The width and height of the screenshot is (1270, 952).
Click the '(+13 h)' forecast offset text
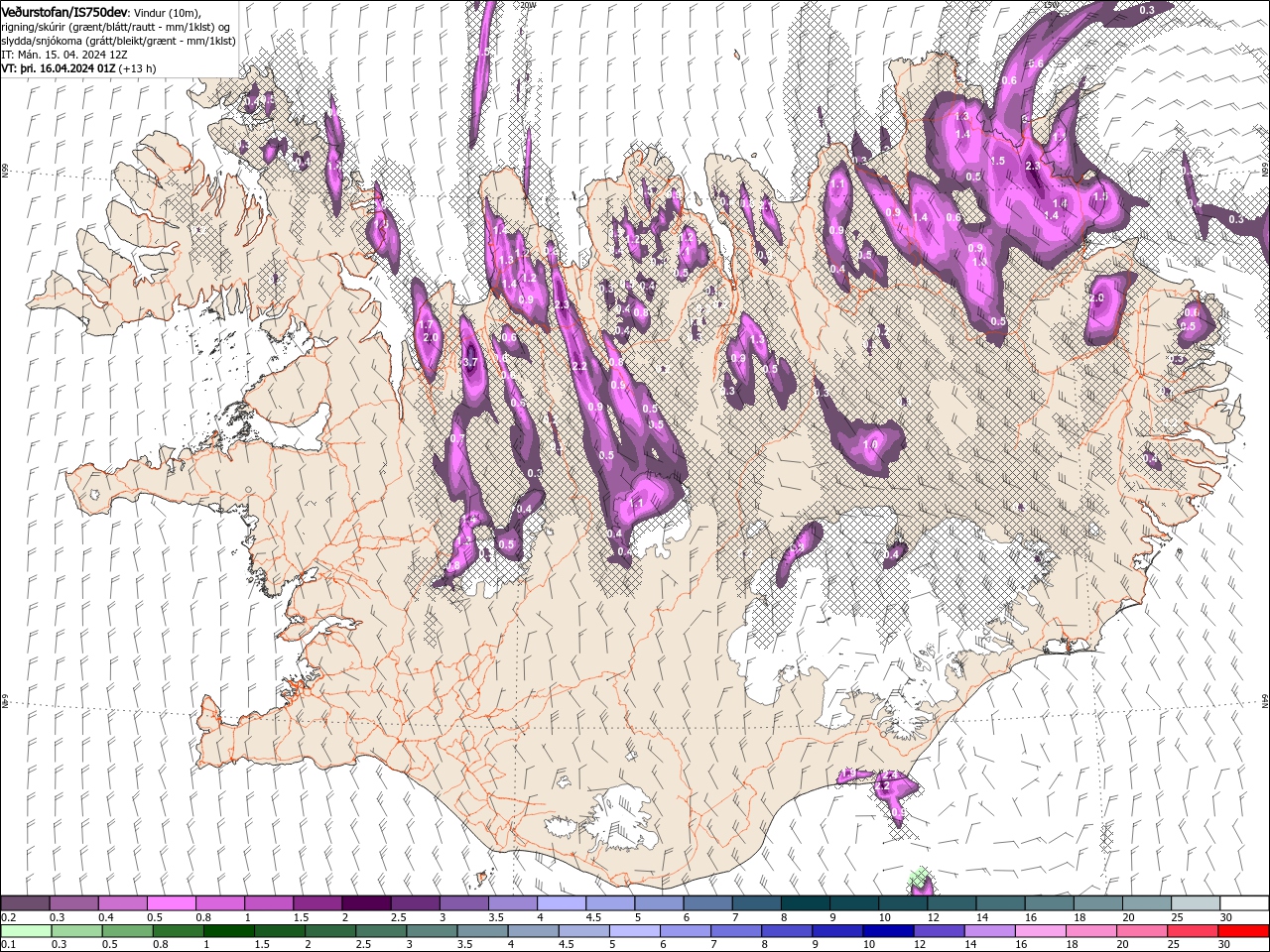point(138,68)
